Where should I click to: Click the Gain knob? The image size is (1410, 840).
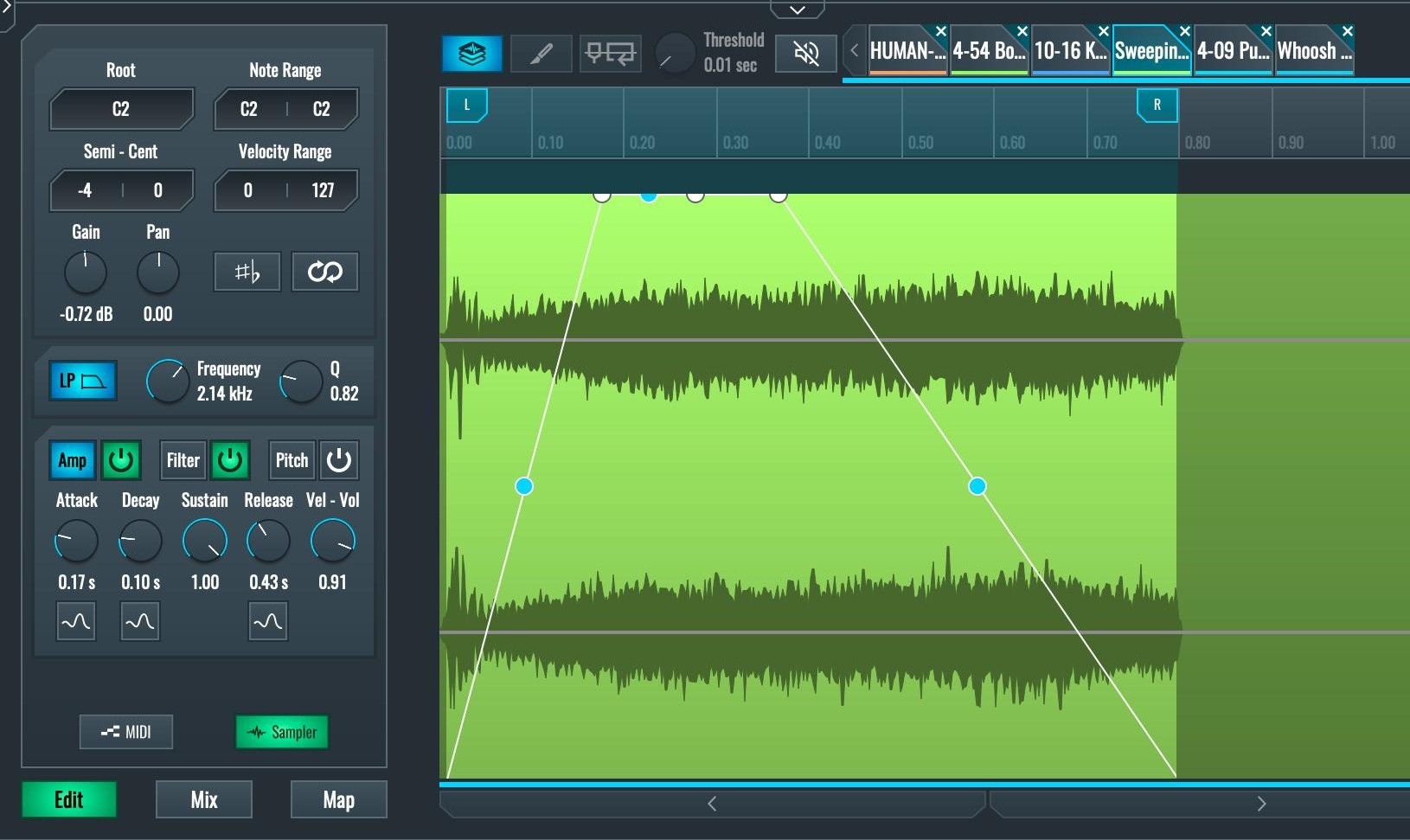pyautogui.click(x=86, y=273)
